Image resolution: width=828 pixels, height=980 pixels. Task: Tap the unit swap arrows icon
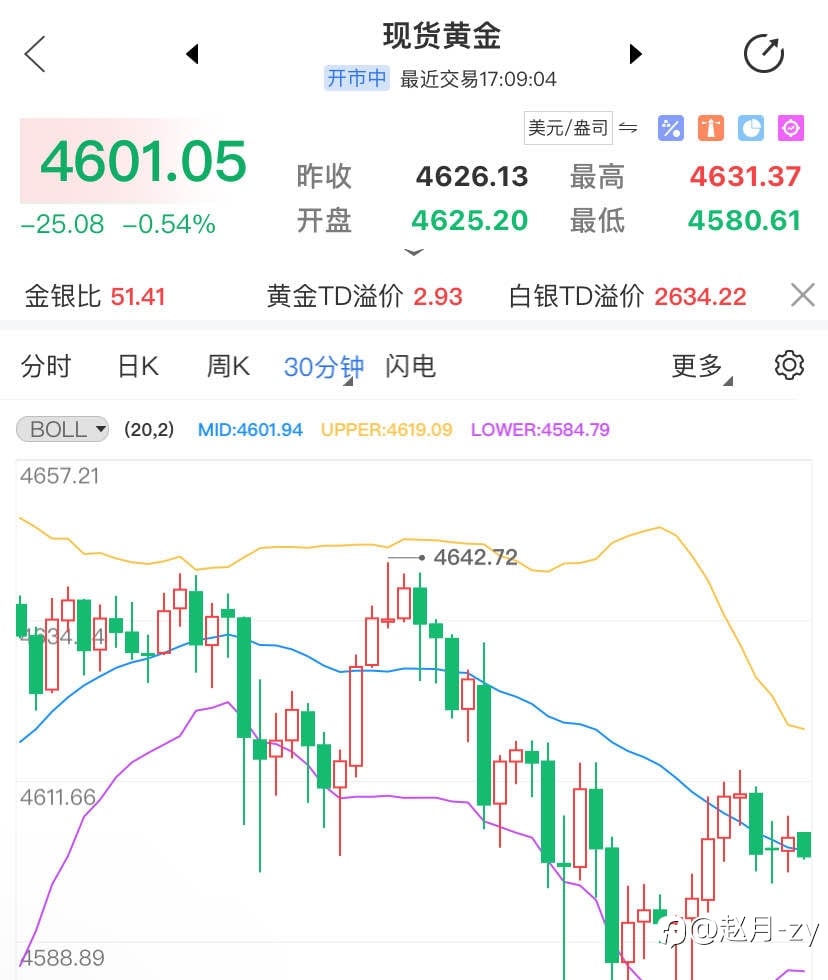(628, 128)
